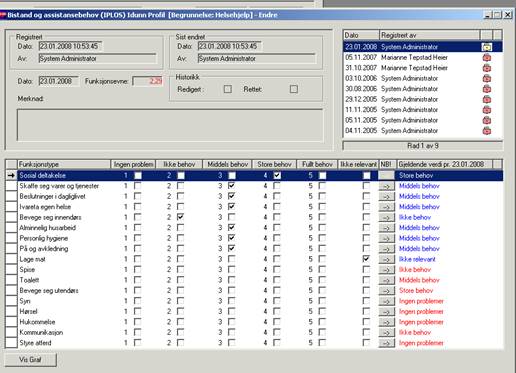Click the Registrert av column header
Viewport: 516px width, 373px height.
coord(430,35)
